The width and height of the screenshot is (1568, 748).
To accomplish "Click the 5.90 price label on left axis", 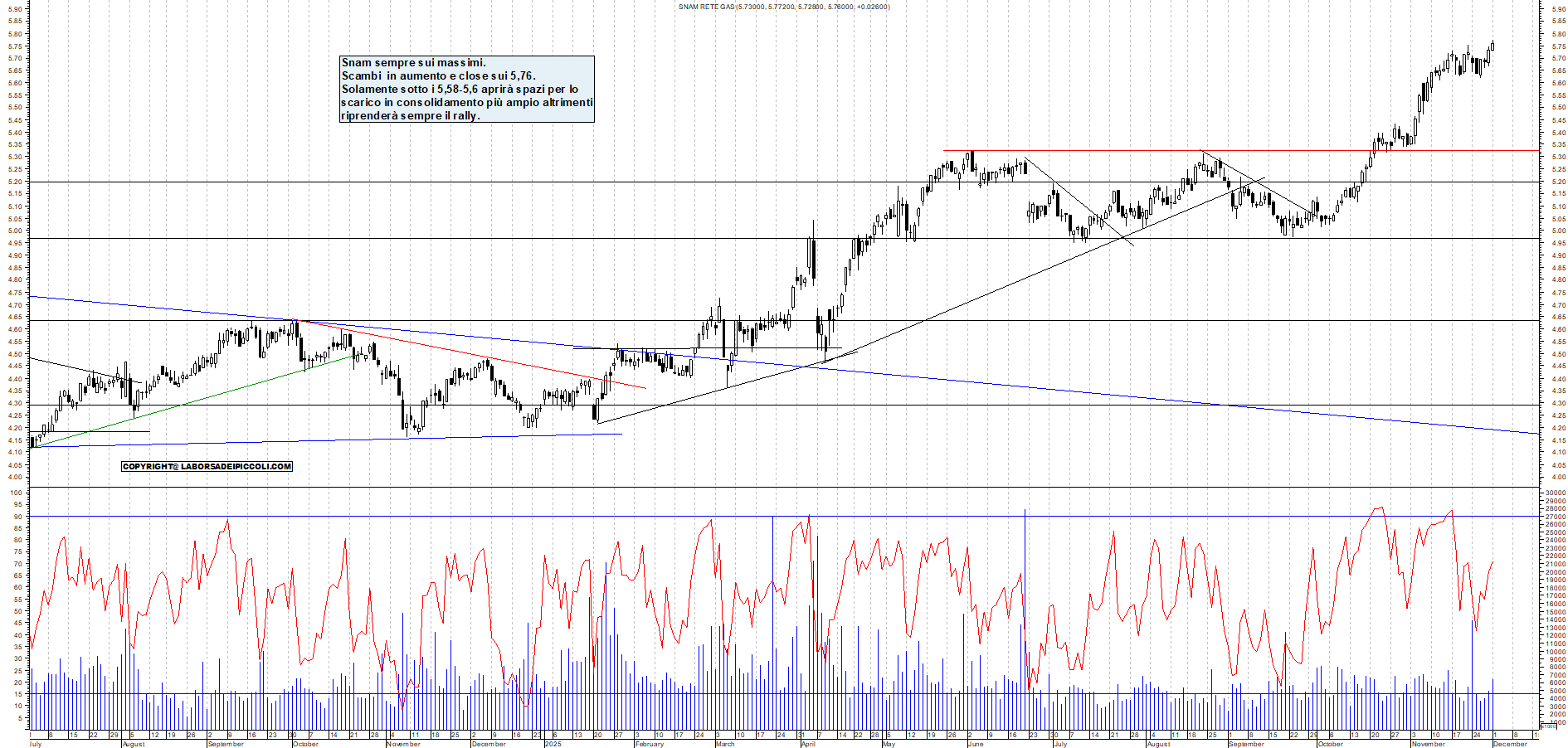I will pyautogui.click(x=15, y=9).
